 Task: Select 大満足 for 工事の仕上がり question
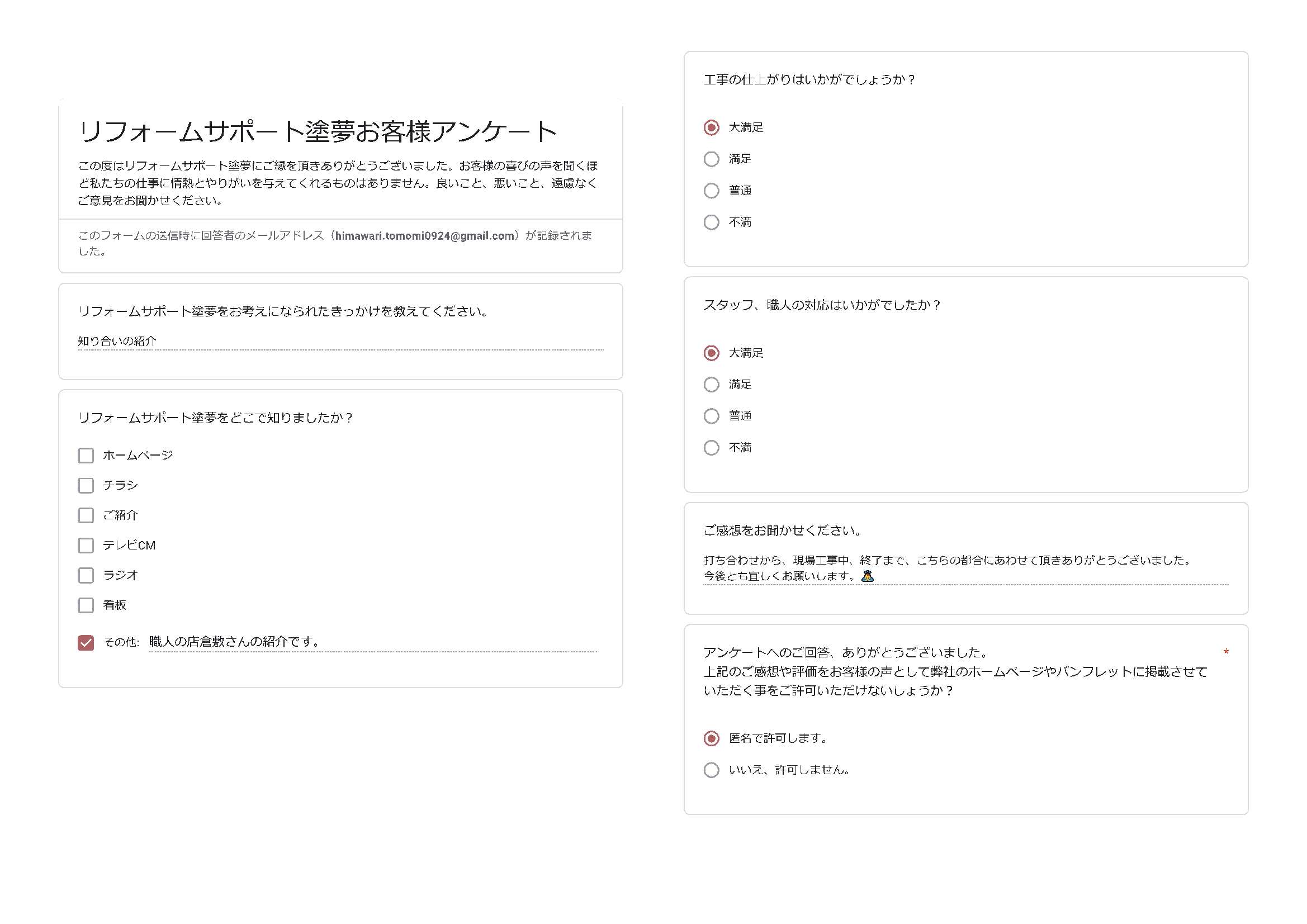pyautogui.click(x=711, y=127)
